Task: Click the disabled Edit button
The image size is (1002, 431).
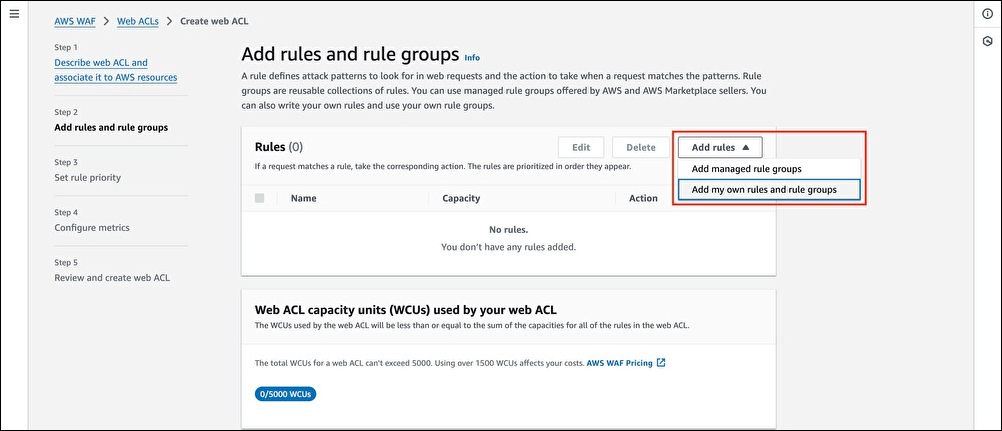Action: 581,147
